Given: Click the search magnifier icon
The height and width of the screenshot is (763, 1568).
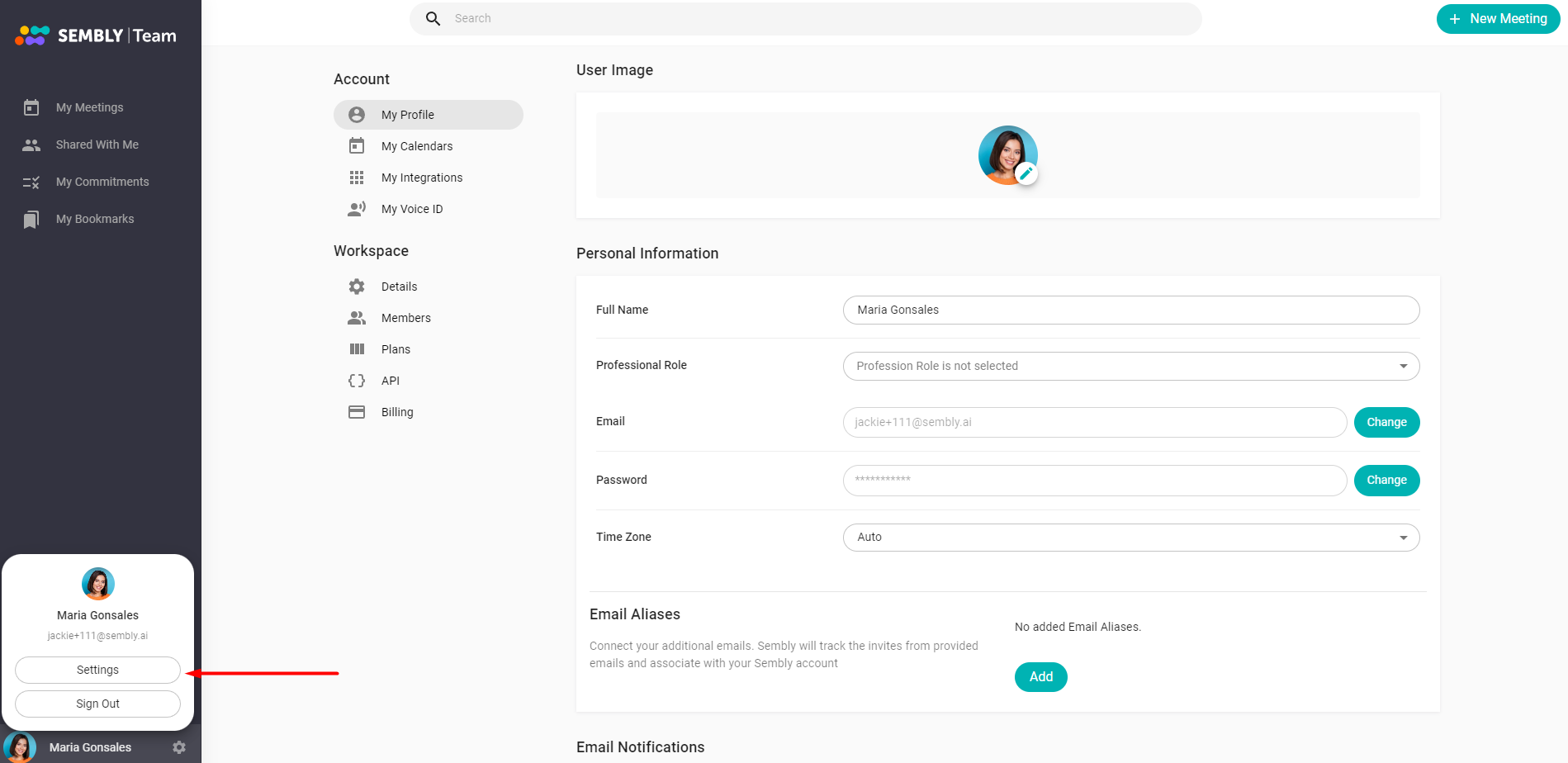Looking at the screenshot, I should [433, 18].
